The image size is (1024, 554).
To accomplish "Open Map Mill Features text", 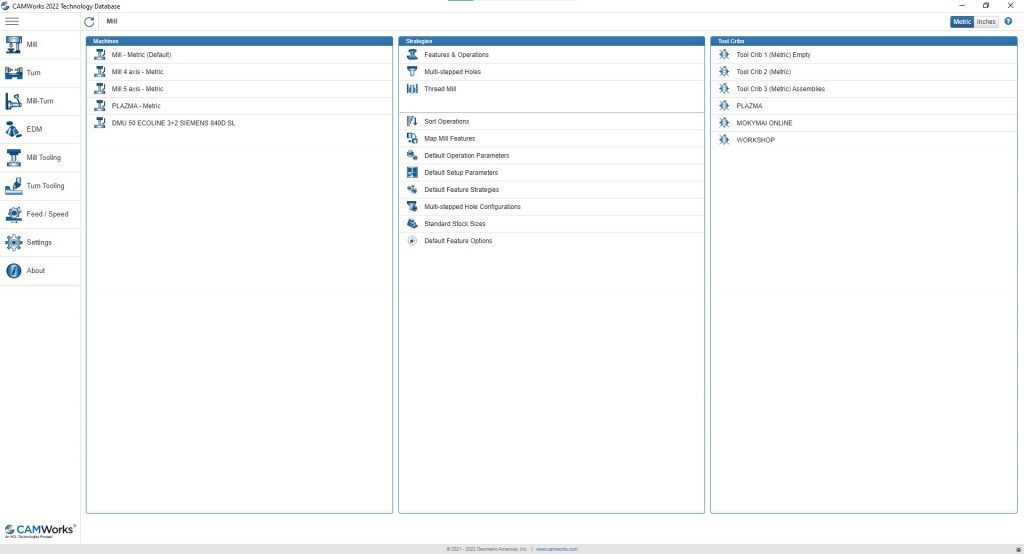I will click(450, 138).
